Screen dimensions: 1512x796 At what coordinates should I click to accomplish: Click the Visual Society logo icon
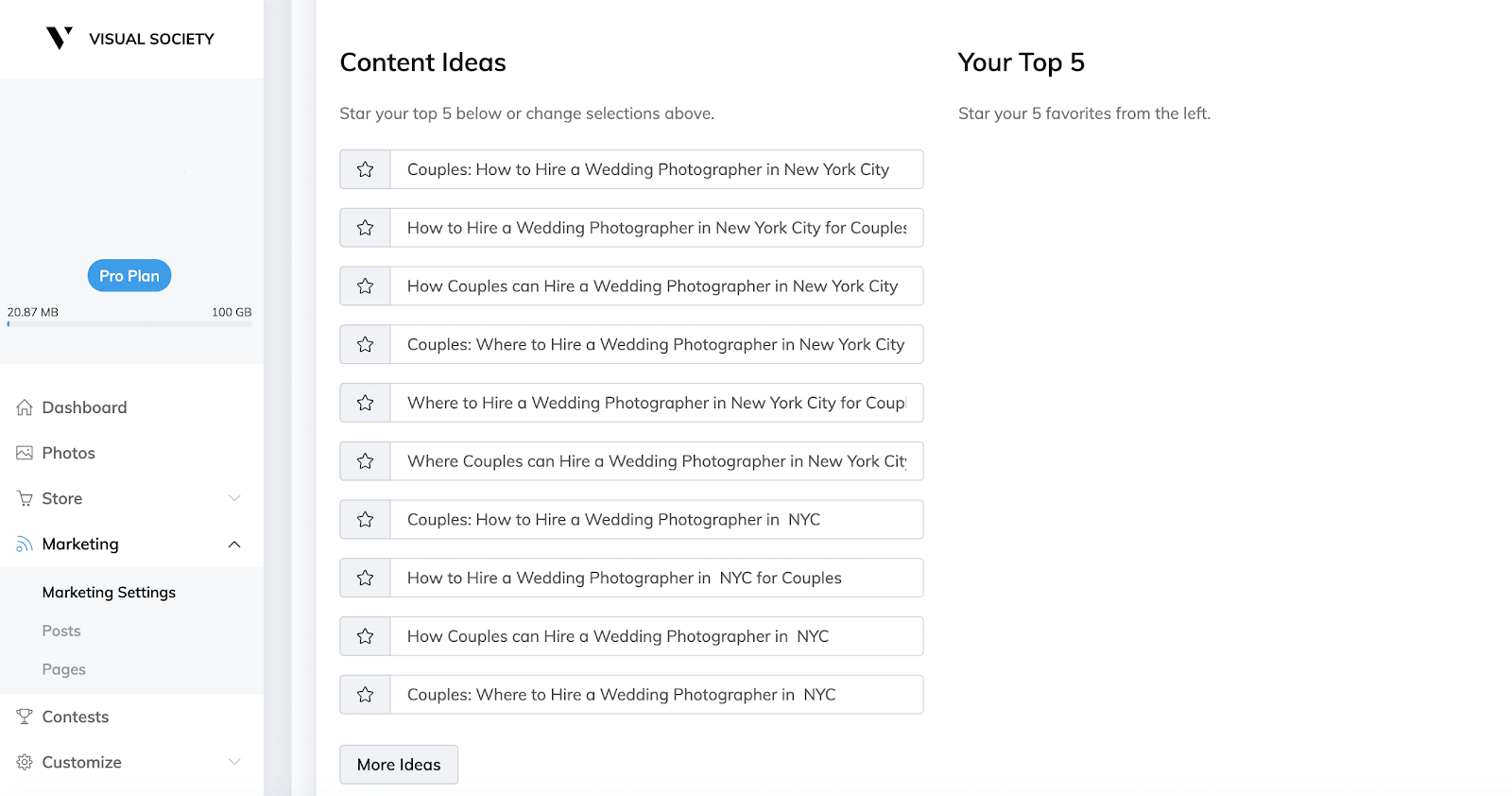point(59,38)
